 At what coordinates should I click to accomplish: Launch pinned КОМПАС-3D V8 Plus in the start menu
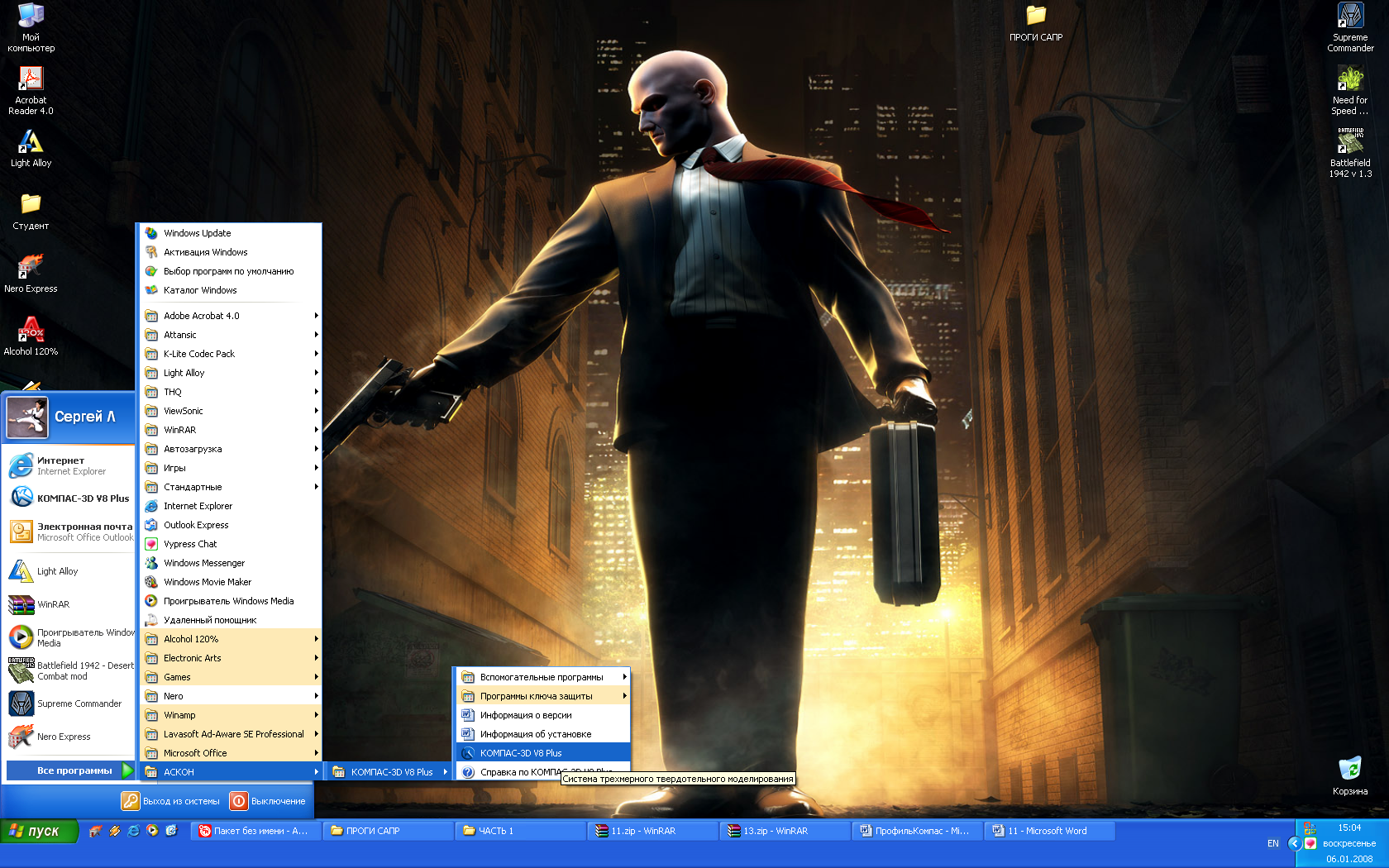[69, 498]
